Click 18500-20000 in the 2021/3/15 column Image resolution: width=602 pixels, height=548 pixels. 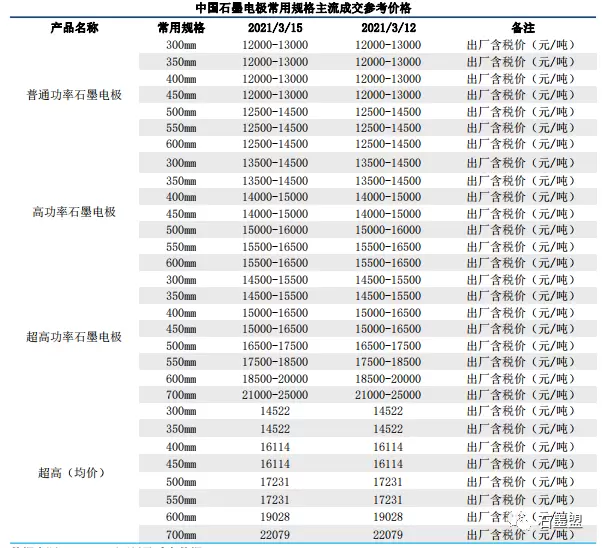275,379
